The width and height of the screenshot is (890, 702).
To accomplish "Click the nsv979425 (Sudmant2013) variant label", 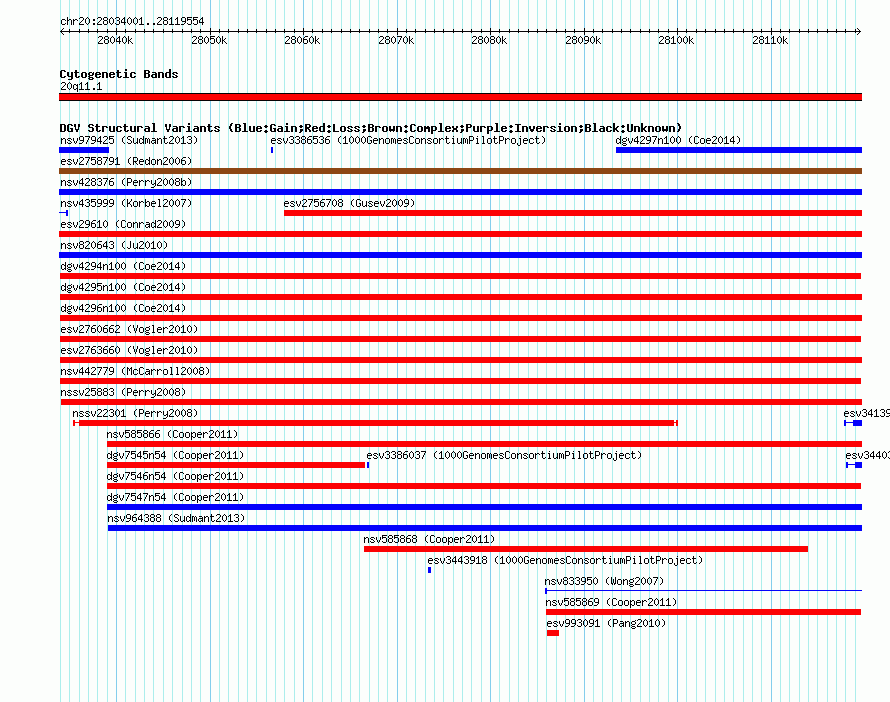I will click(129, 140).
